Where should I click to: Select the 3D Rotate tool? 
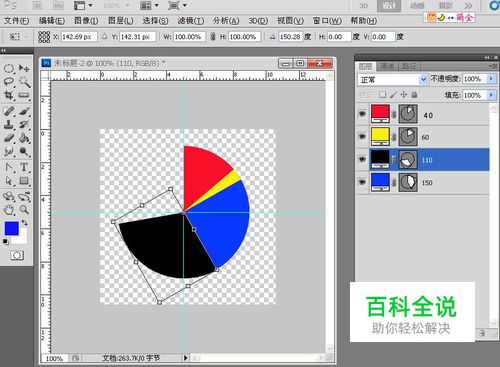click(x=9, y=196)
